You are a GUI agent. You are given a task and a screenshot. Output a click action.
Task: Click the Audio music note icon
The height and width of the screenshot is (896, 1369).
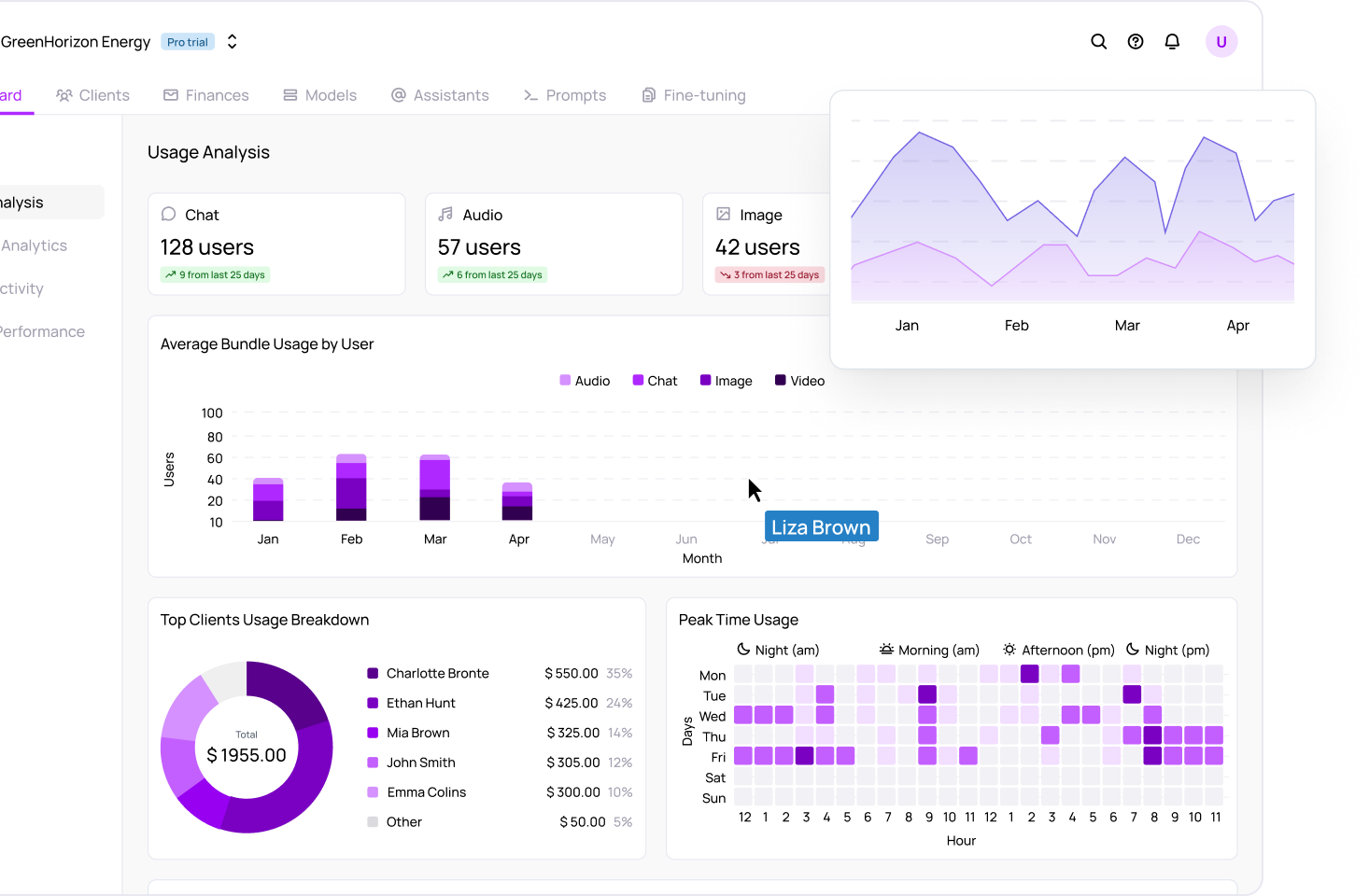tap(446, 215)
